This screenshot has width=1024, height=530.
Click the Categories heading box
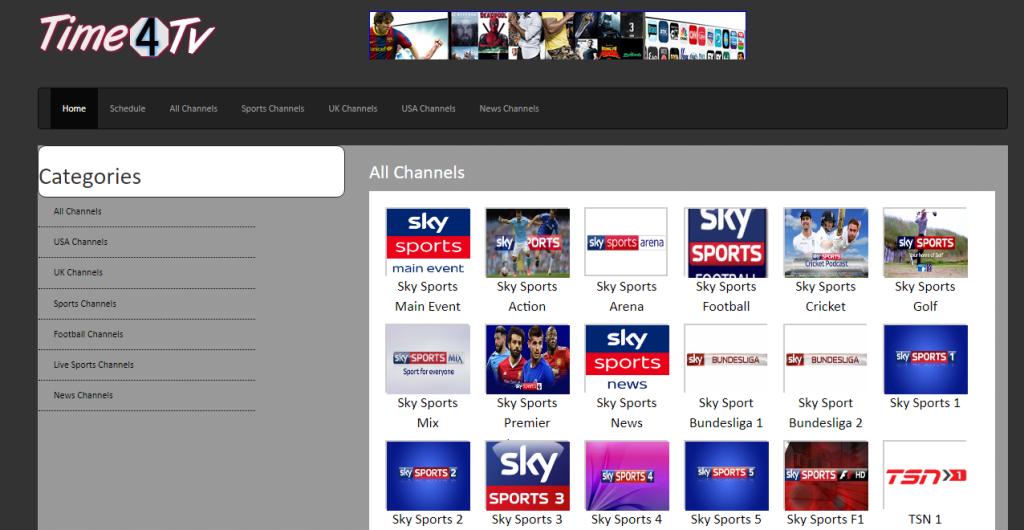(x=191, y=172)
